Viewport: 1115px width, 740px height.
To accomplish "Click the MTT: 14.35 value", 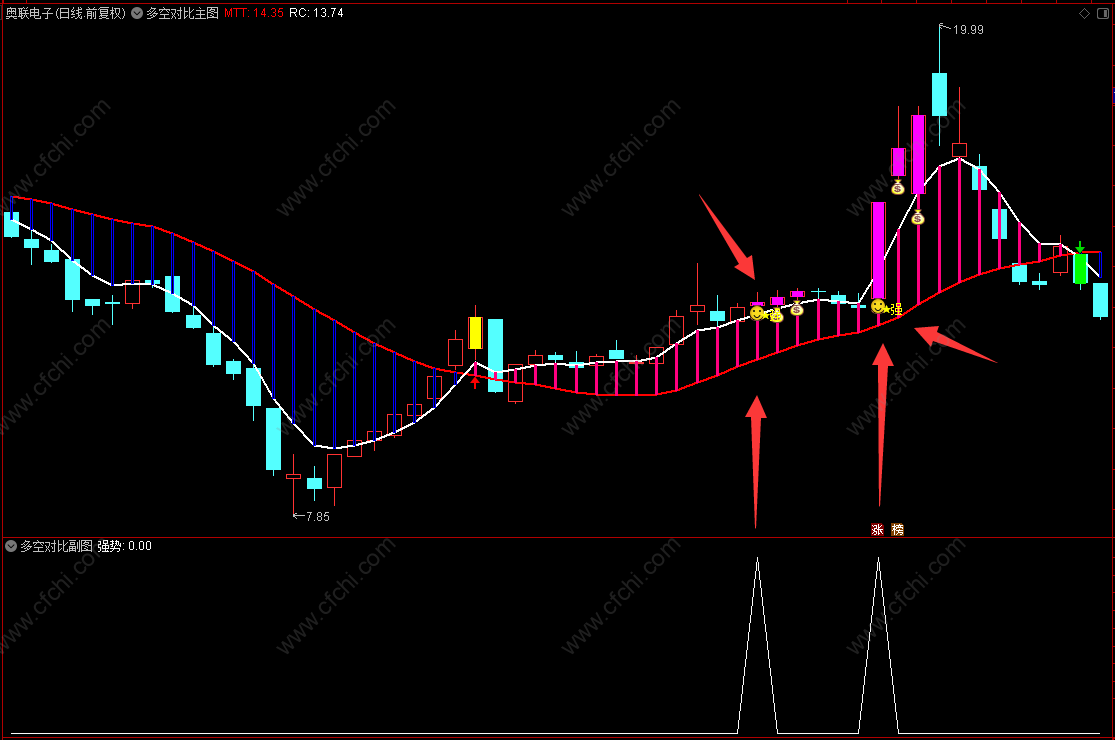I will (x=254, y=13).
